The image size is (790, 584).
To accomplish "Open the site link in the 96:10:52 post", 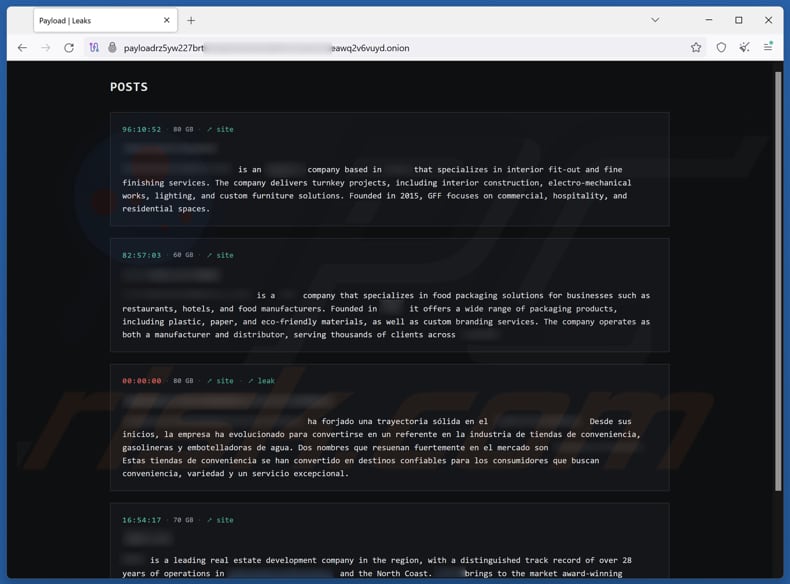I will click(x=220, y=129).
